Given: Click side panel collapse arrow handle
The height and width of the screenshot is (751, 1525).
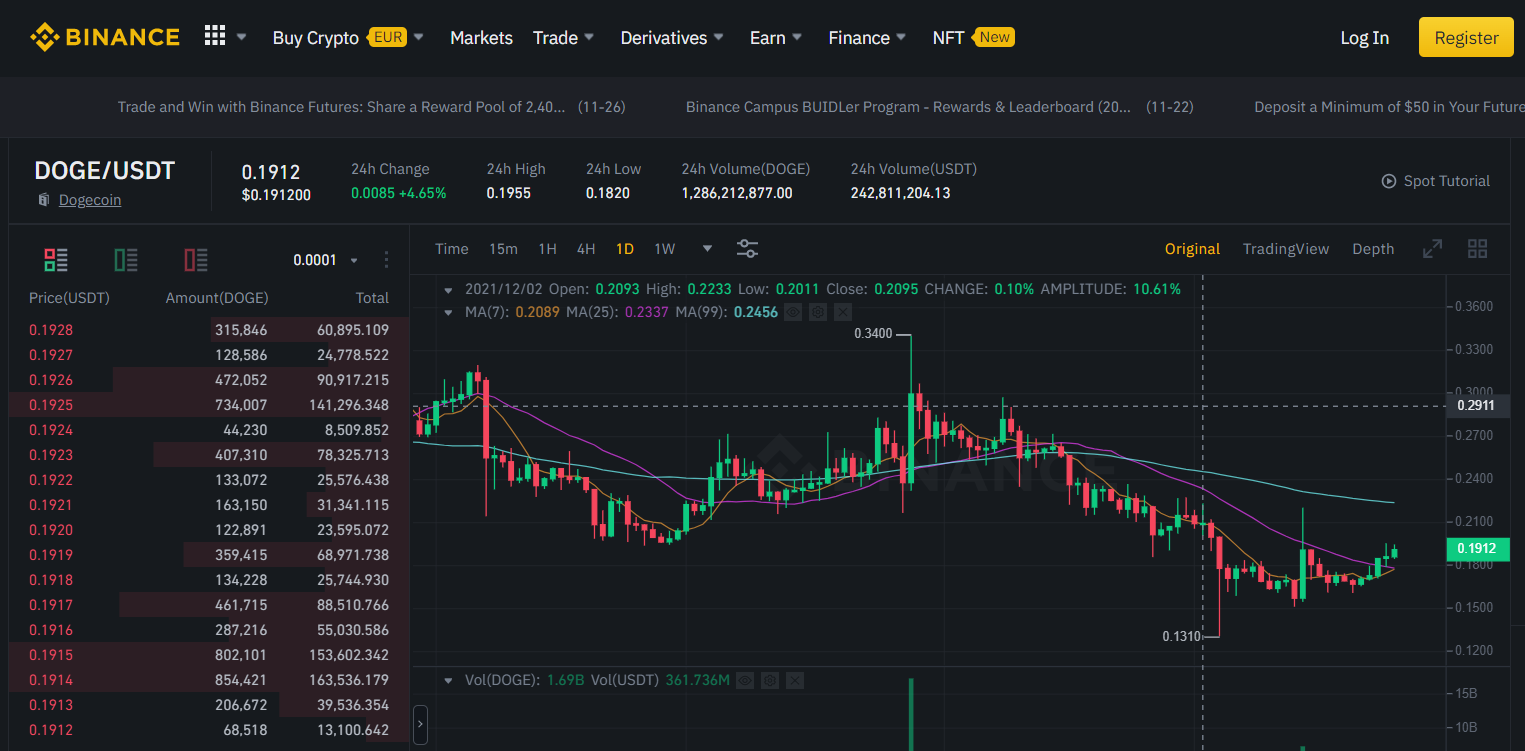Looking at the screenshot, I should 420,724.
